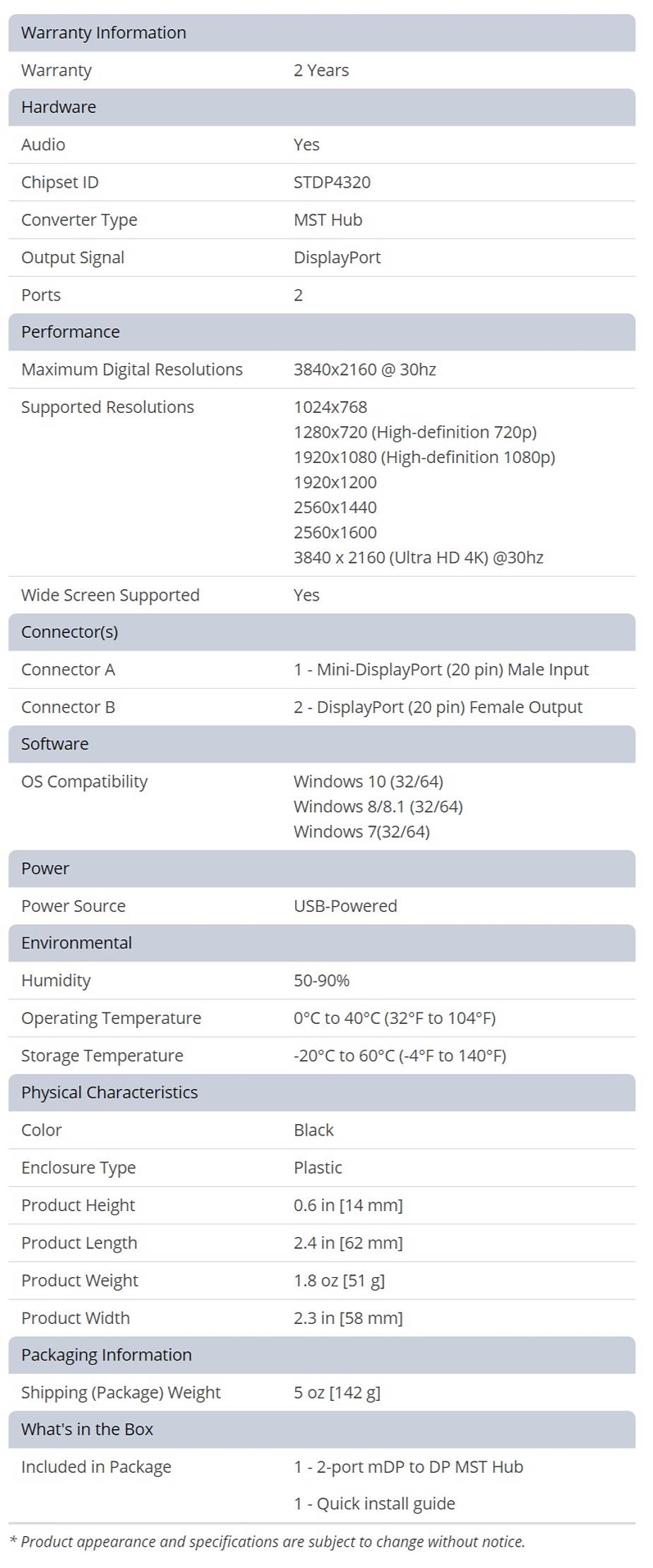Click the Software section header
Viewport: 653px width, 1568px height.
(55, 744)
